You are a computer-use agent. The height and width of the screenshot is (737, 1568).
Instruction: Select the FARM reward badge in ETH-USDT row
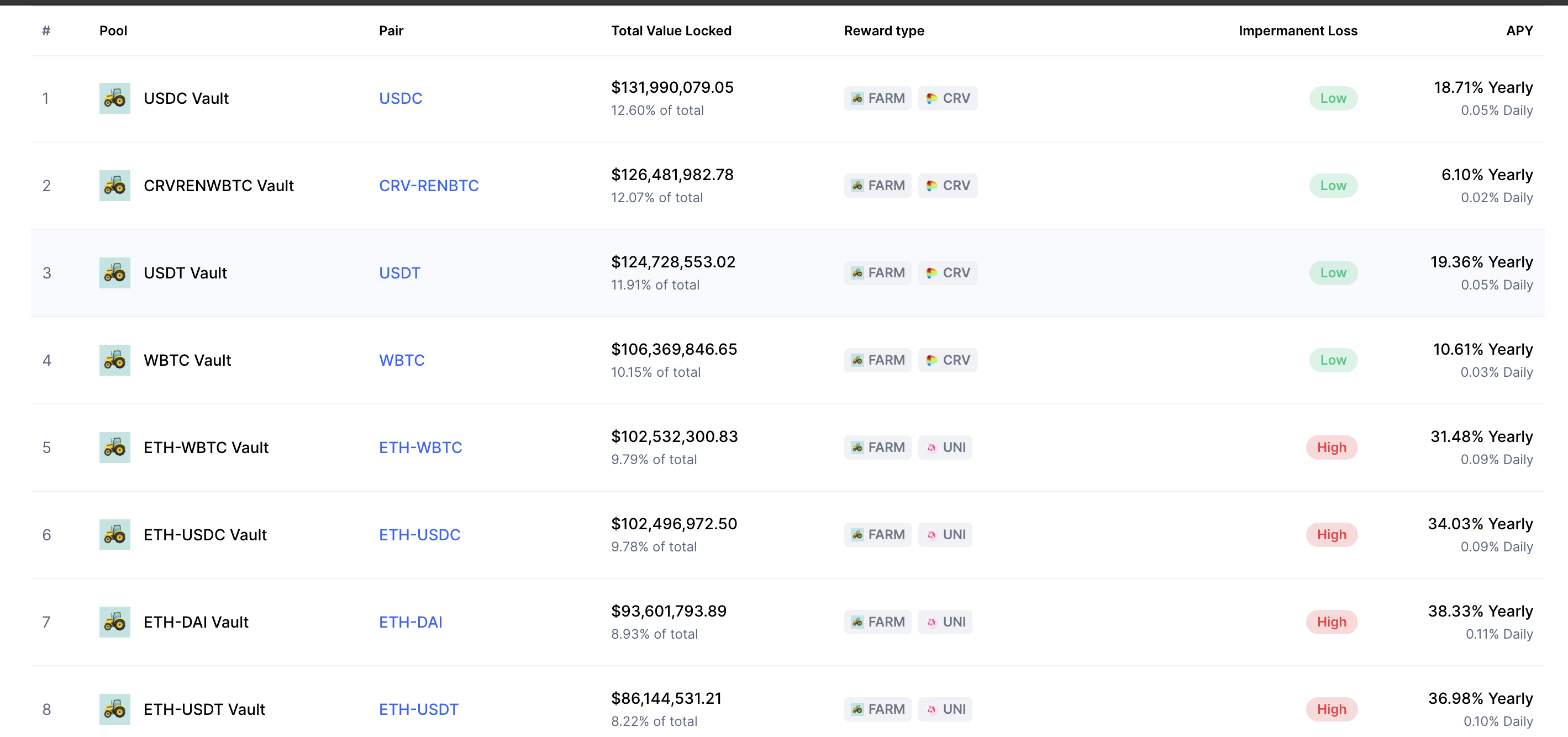(877, 709)
